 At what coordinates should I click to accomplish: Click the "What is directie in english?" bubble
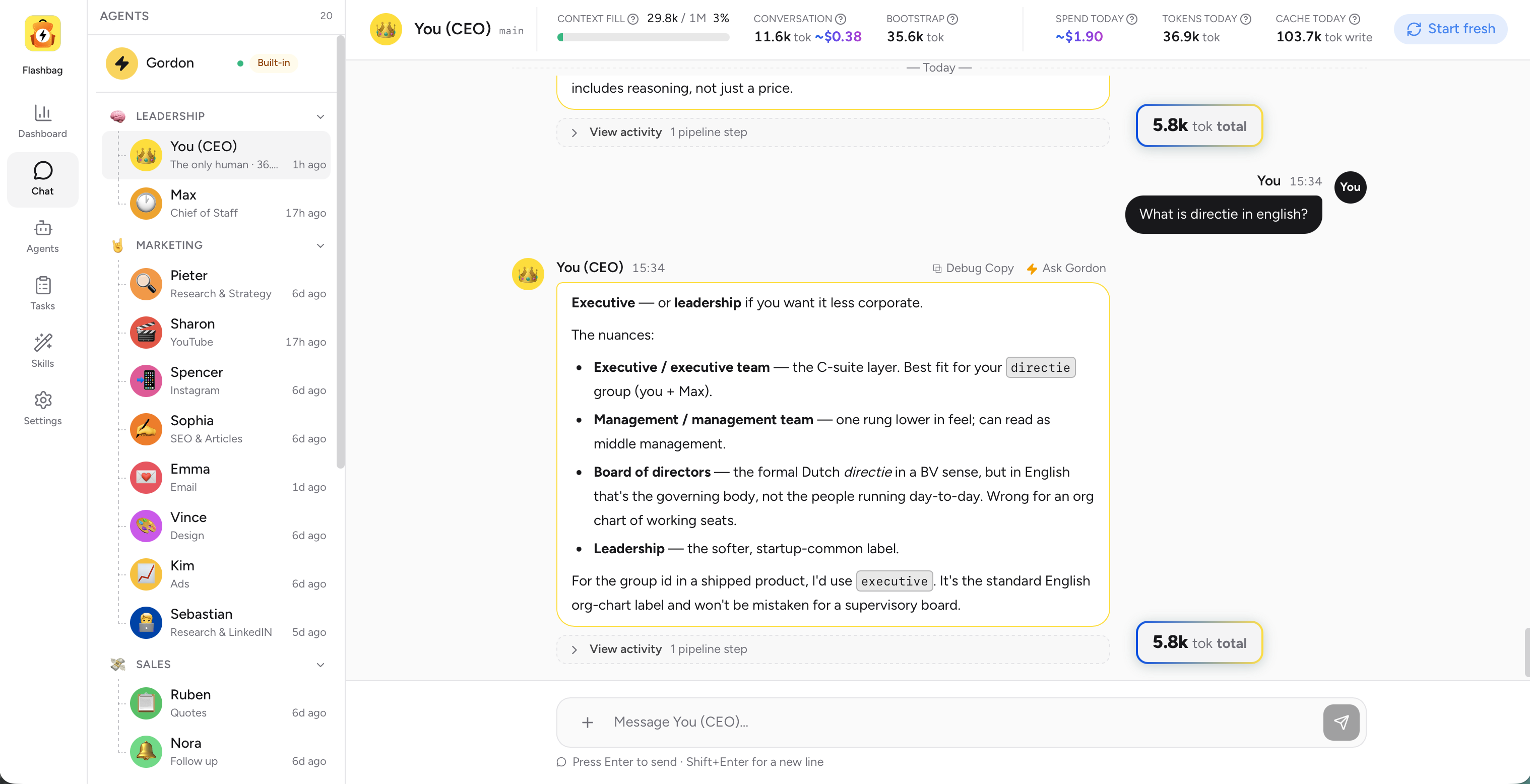(1223, 215)
